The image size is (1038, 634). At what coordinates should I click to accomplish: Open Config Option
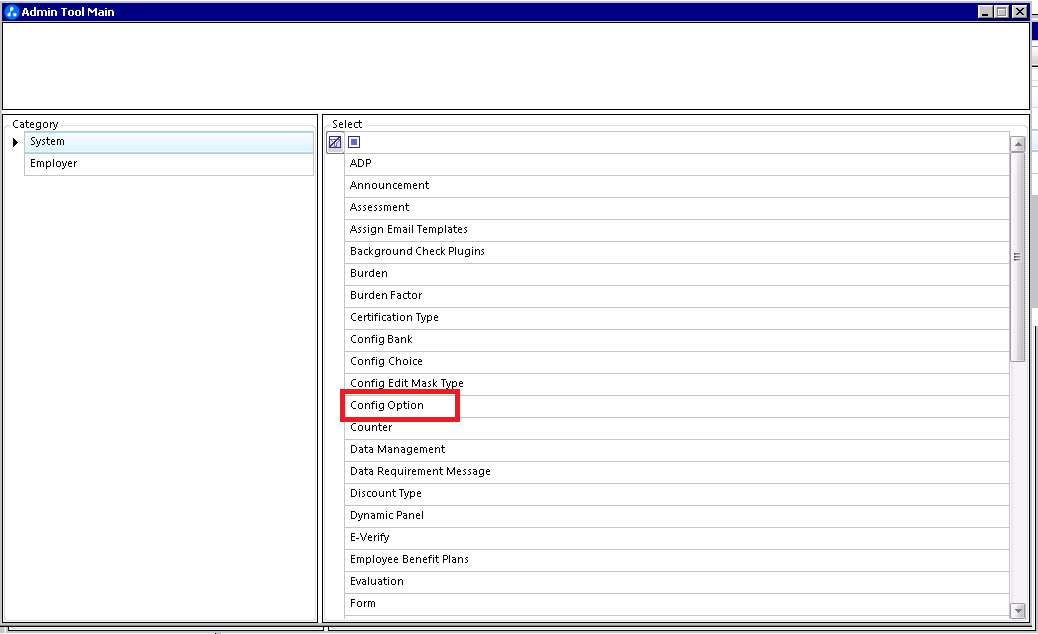677,406
